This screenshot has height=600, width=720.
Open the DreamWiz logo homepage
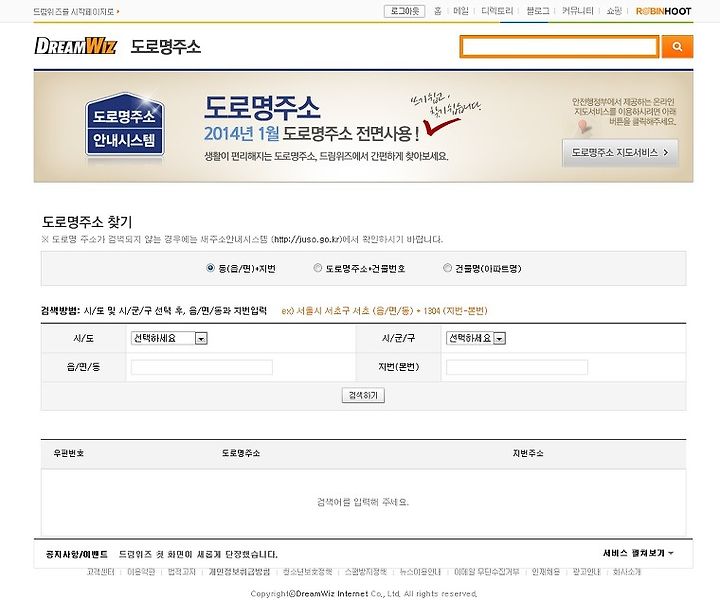[76, 46]
